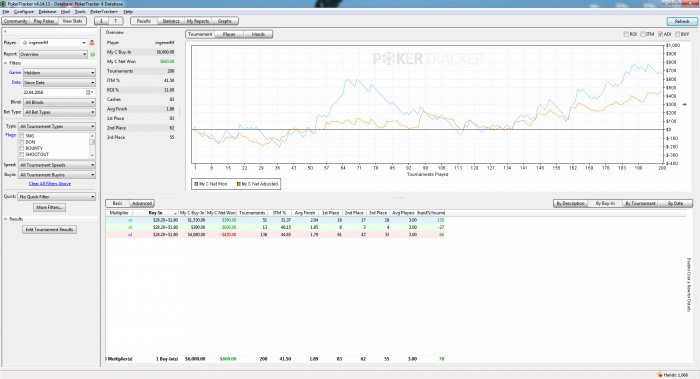Screen dimensions: 700x379
Task: Check the SNG flag checkbox
Action: [x=21, y=136]
